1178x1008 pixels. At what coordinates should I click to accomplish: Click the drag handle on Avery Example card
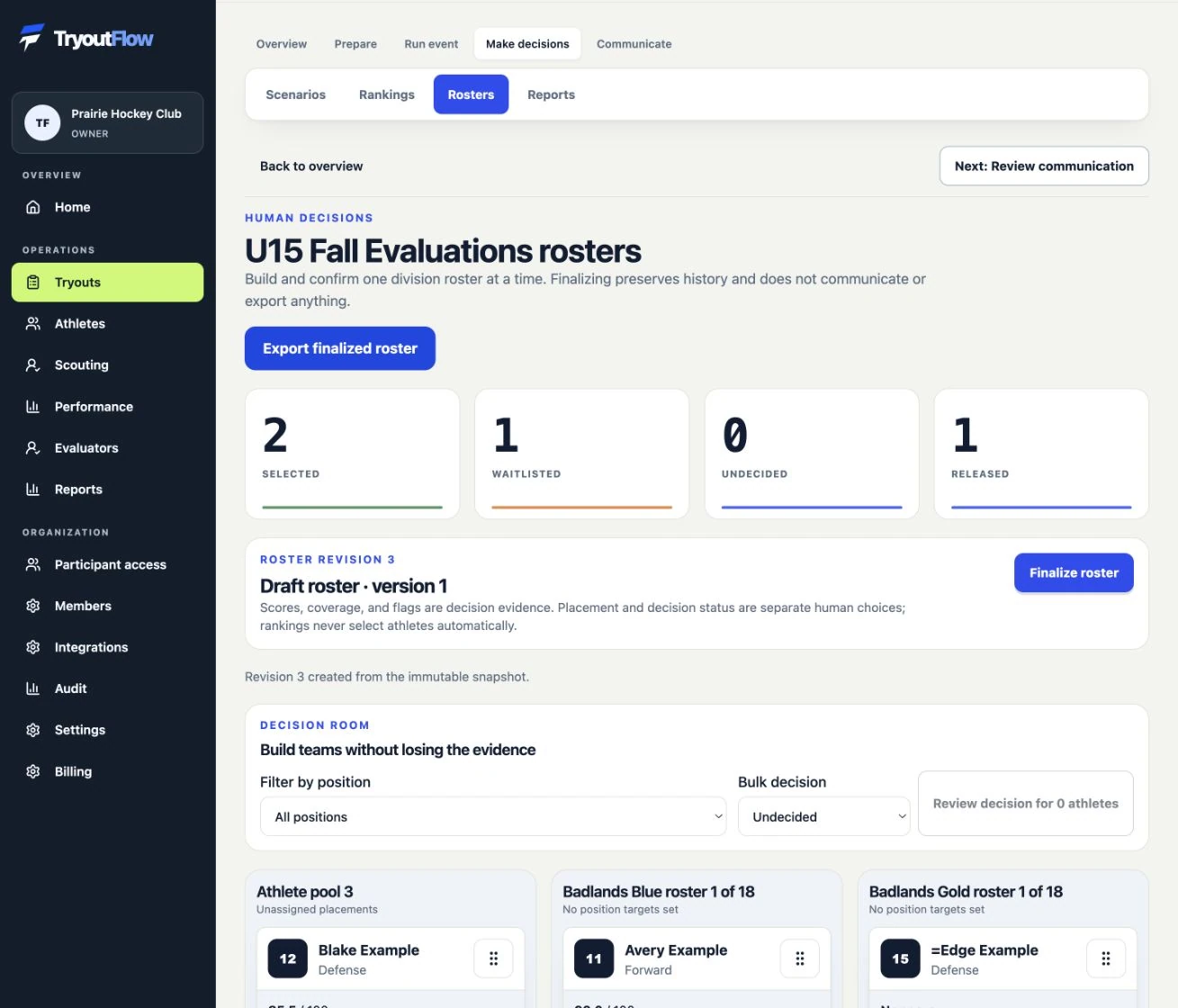click(x=800, y=959)
